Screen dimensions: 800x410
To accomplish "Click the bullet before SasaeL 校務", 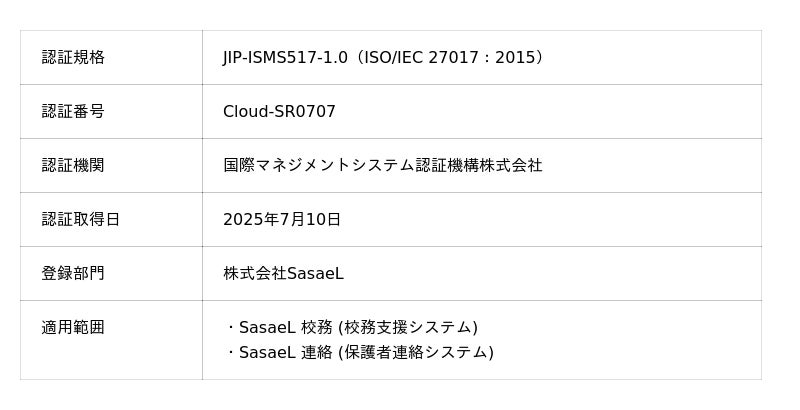I will [x=230, y=328].
